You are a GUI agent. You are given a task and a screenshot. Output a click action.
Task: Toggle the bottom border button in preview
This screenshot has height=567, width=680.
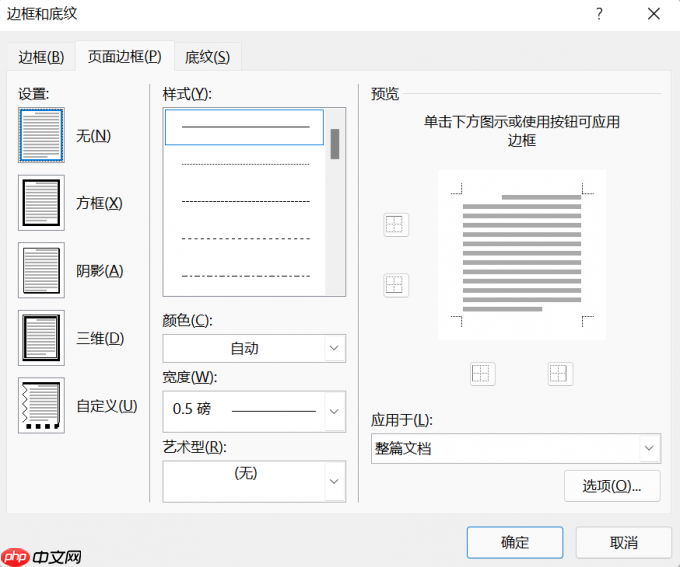(396, 285)
